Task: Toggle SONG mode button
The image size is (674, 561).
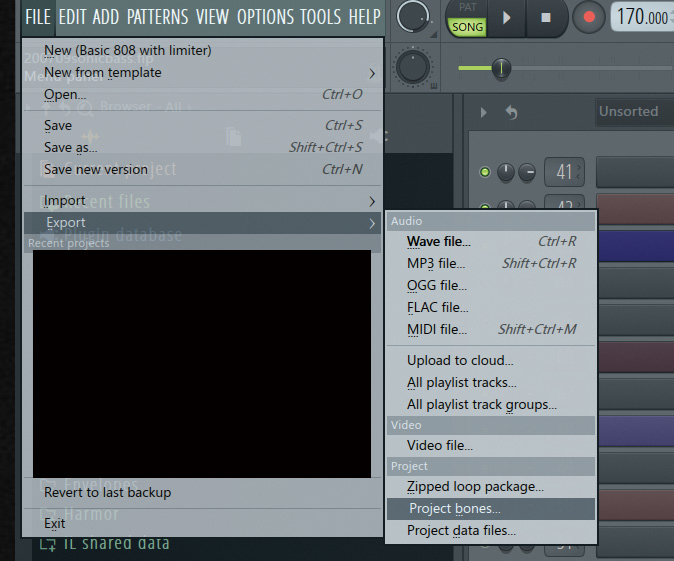Action: tap(467, 27)
